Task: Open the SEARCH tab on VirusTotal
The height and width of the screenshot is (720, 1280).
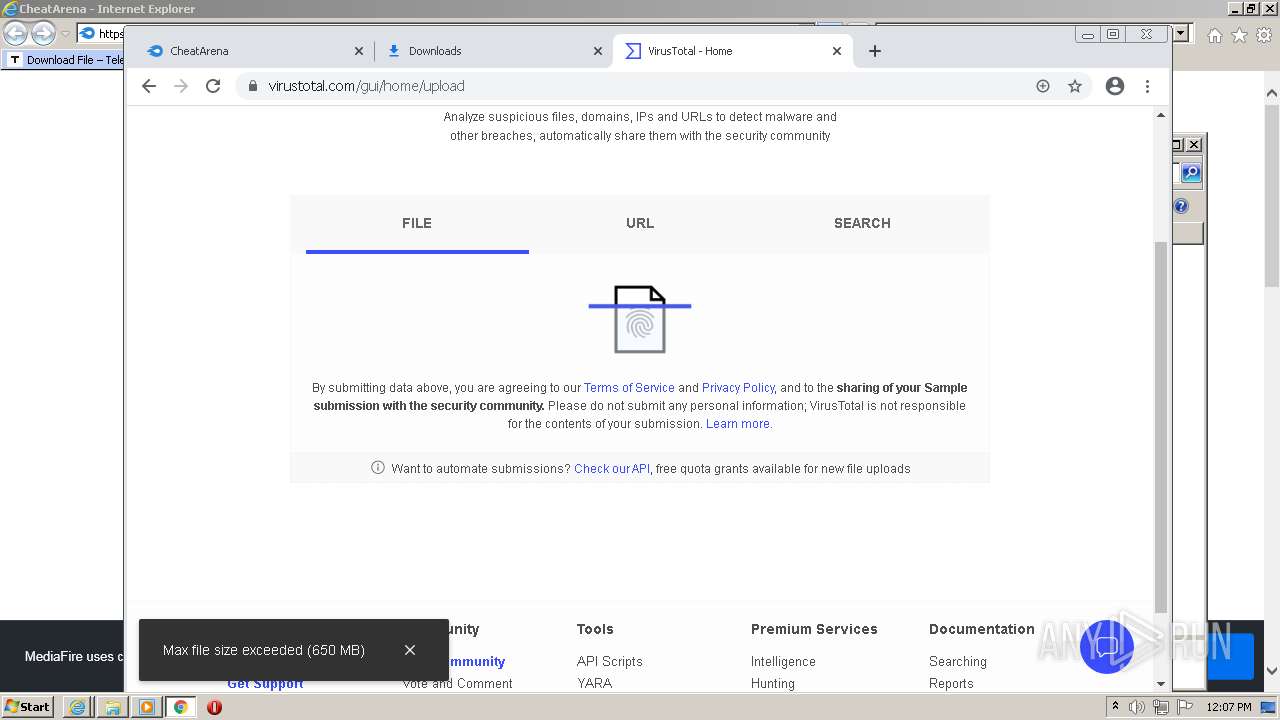Action: click(862, 223)
